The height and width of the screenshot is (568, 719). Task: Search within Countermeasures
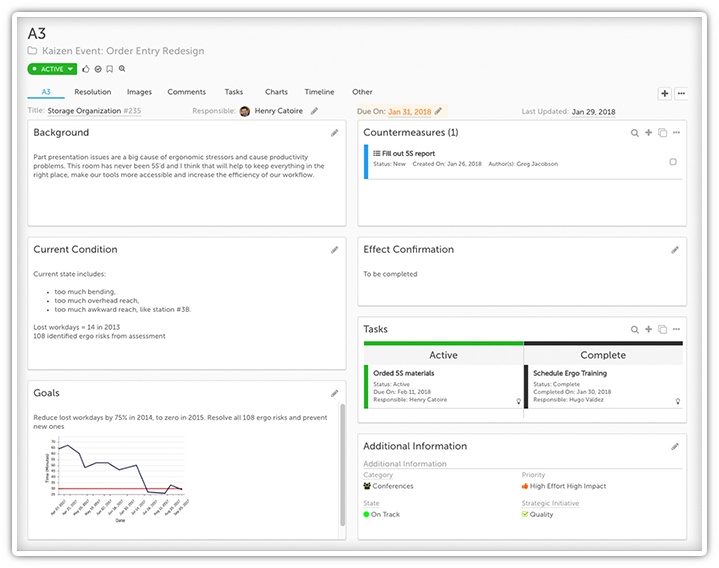(x=635, y=133)
